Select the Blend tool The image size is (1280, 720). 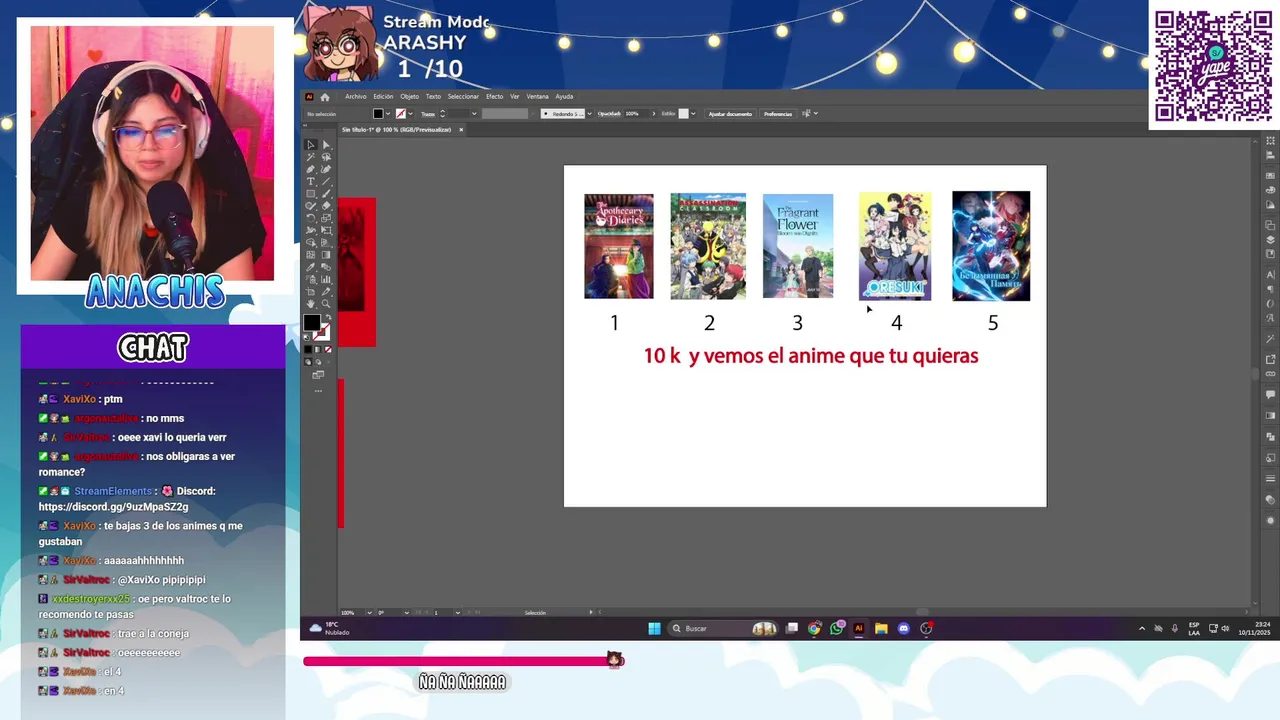click(326, 266)
